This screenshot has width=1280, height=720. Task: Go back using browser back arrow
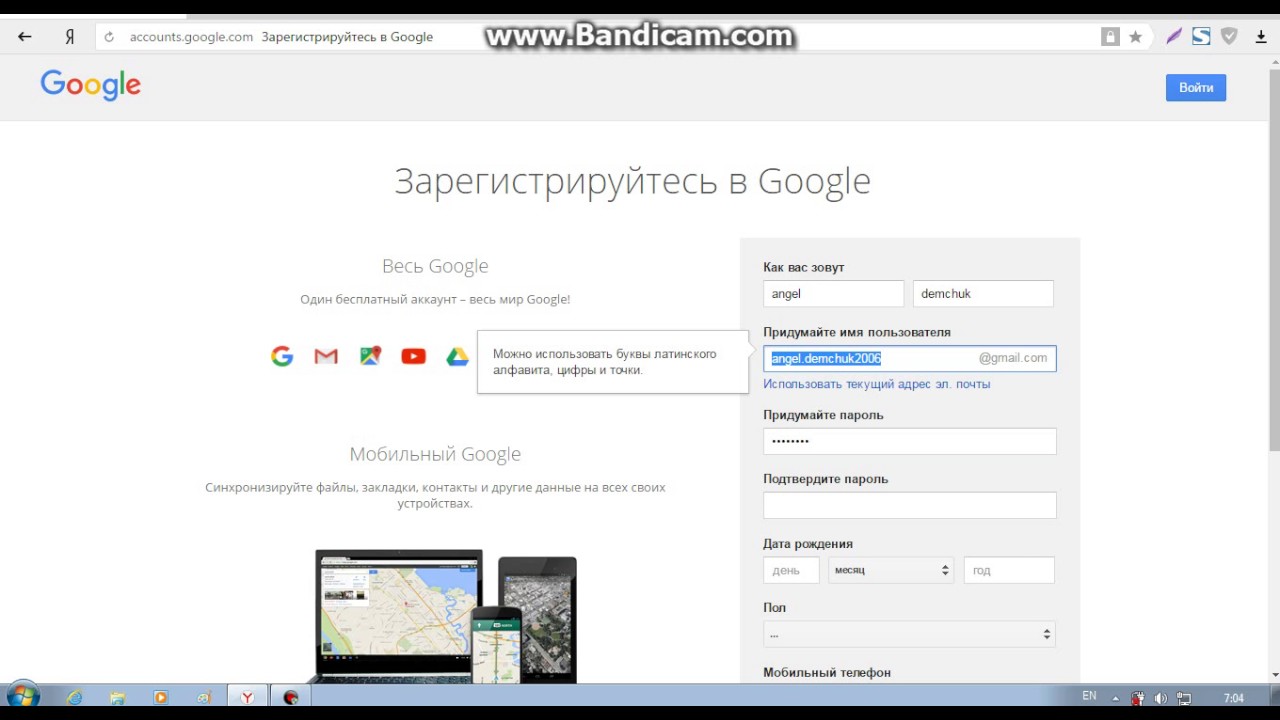pos(25,37)
